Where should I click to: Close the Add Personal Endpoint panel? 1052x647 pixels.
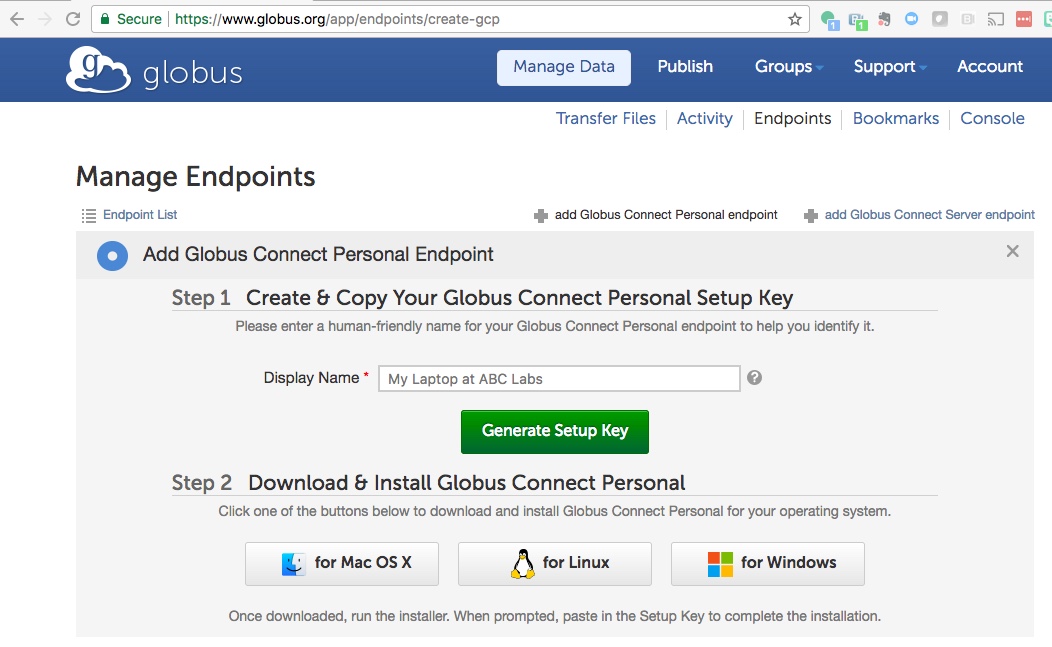tap(1012, 251)
